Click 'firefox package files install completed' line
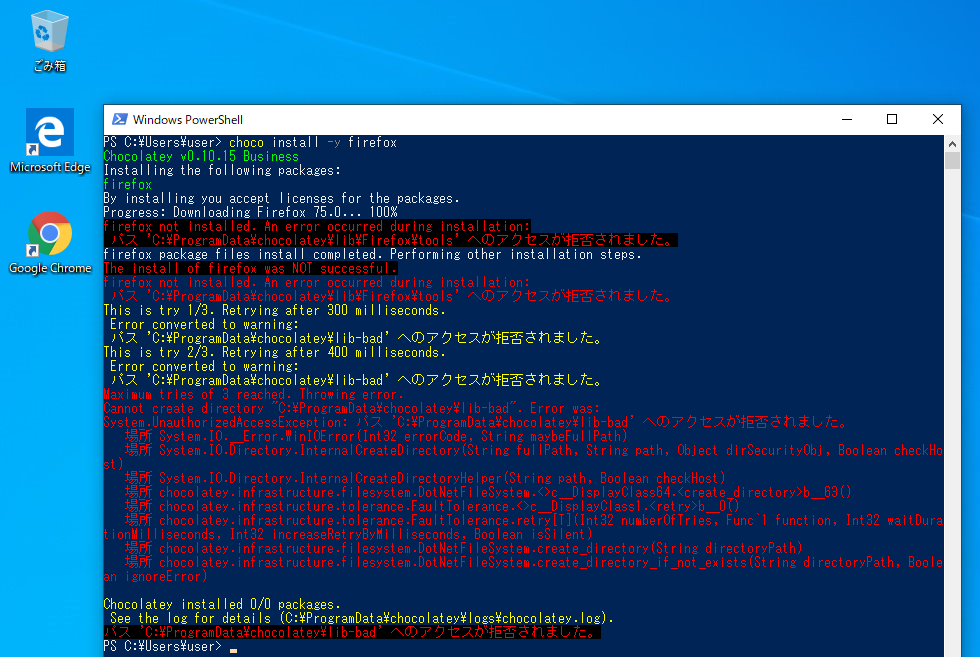The width and height of the screenshot is (980, 657). point(372,254)
